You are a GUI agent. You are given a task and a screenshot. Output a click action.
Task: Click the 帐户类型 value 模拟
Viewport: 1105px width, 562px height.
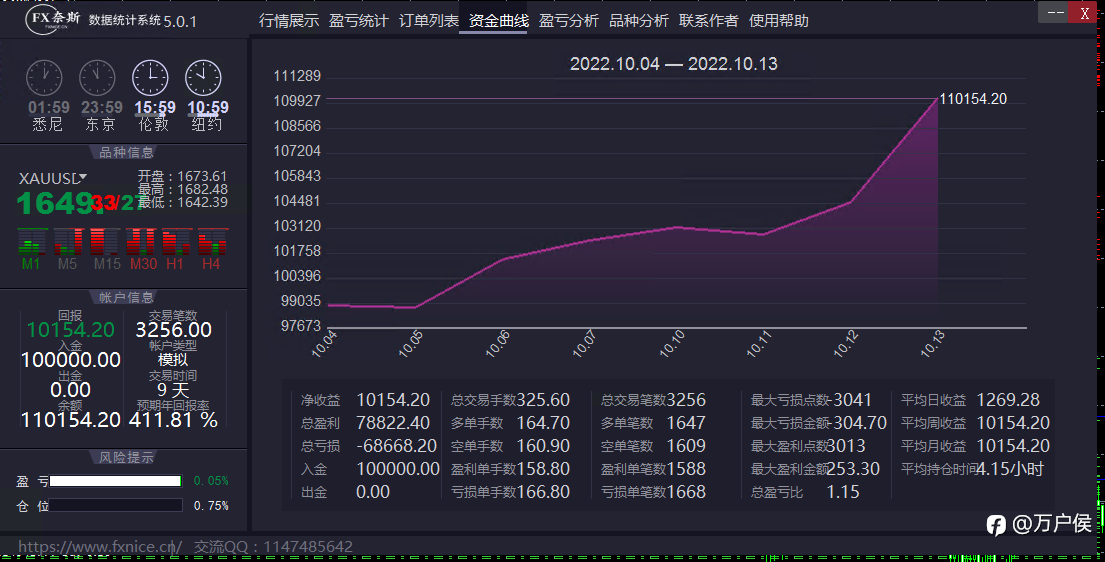click(173, 360)
